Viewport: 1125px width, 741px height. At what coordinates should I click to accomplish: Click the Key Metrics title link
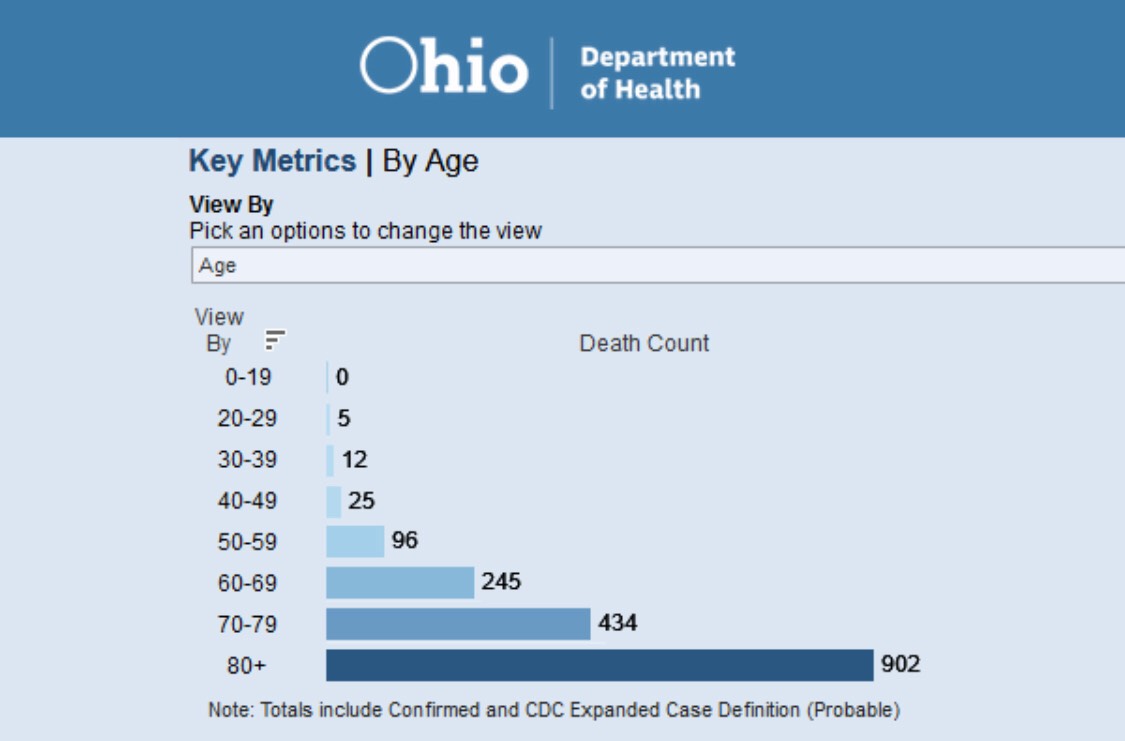coord(272,161)
